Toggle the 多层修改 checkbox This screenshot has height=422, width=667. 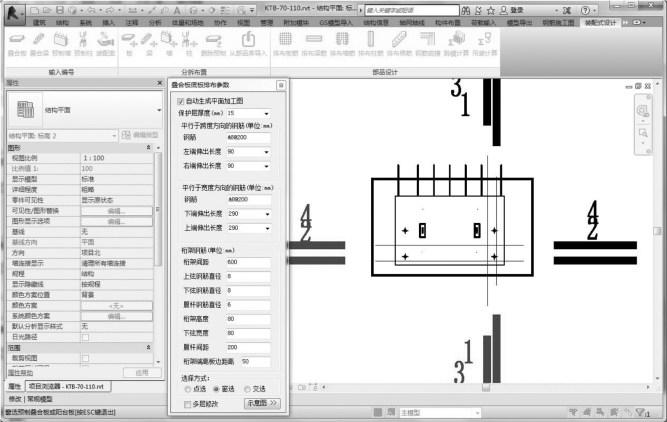(x=187, y=404)
